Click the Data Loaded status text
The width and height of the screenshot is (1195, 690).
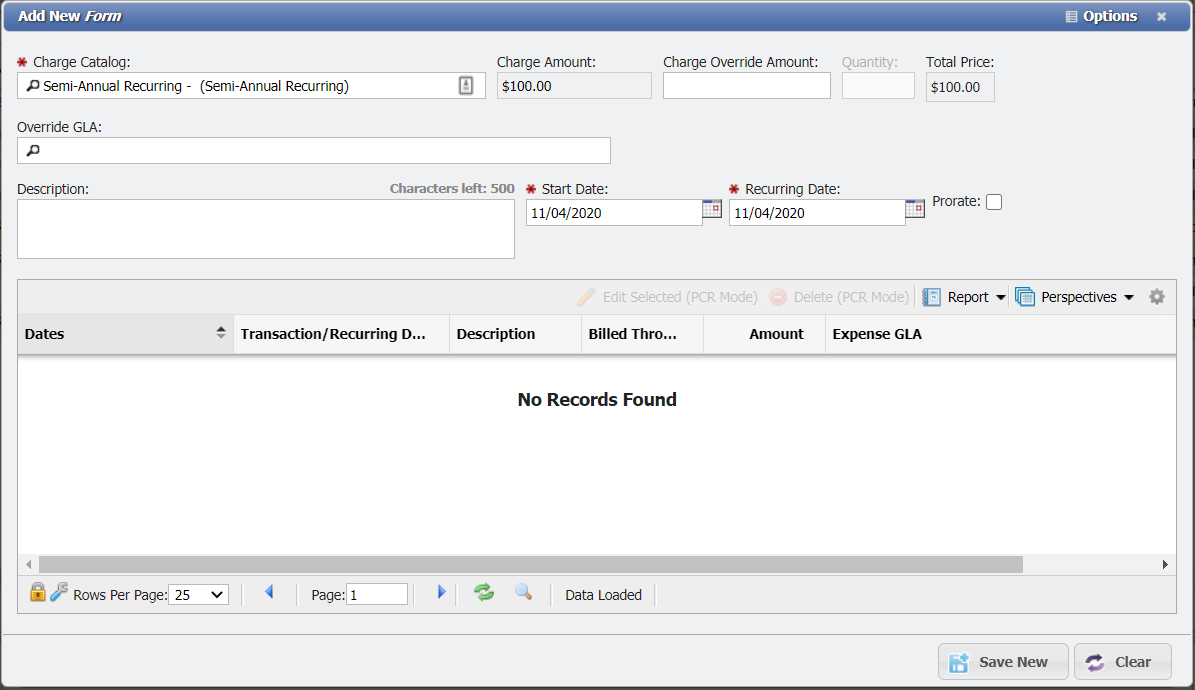pos(604,595)
